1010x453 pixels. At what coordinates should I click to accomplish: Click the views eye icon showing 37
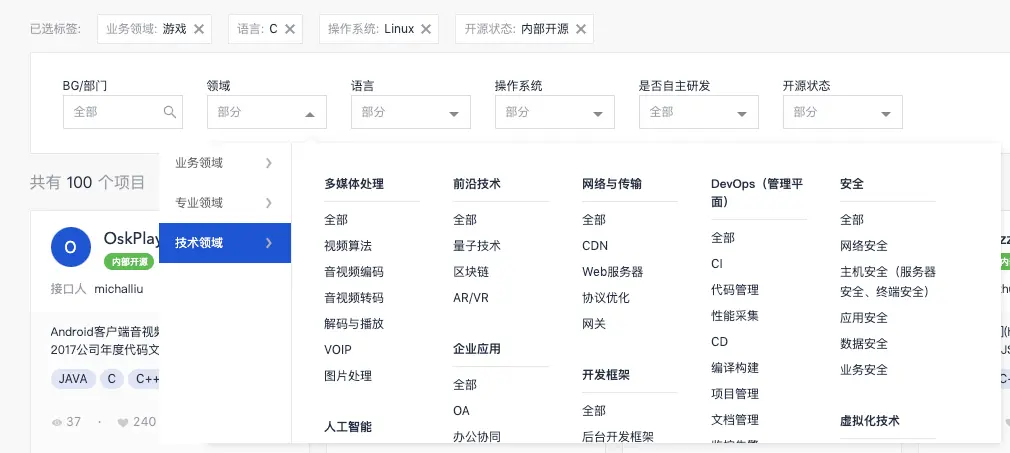tap(57, 423)
